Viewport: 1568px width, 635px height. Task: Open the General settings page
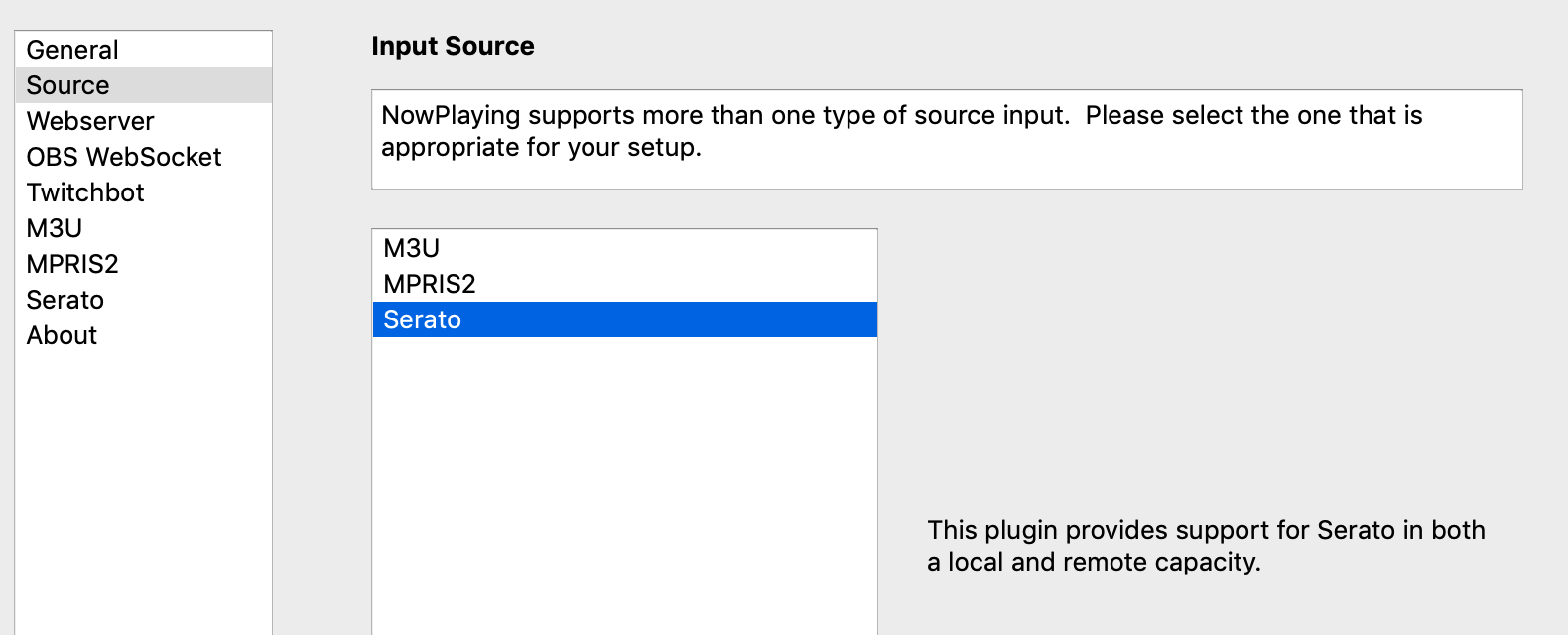[72, 50]
